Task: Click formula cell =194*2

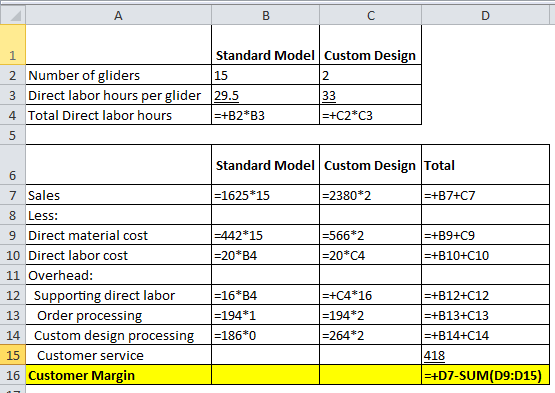Action: 371,315
